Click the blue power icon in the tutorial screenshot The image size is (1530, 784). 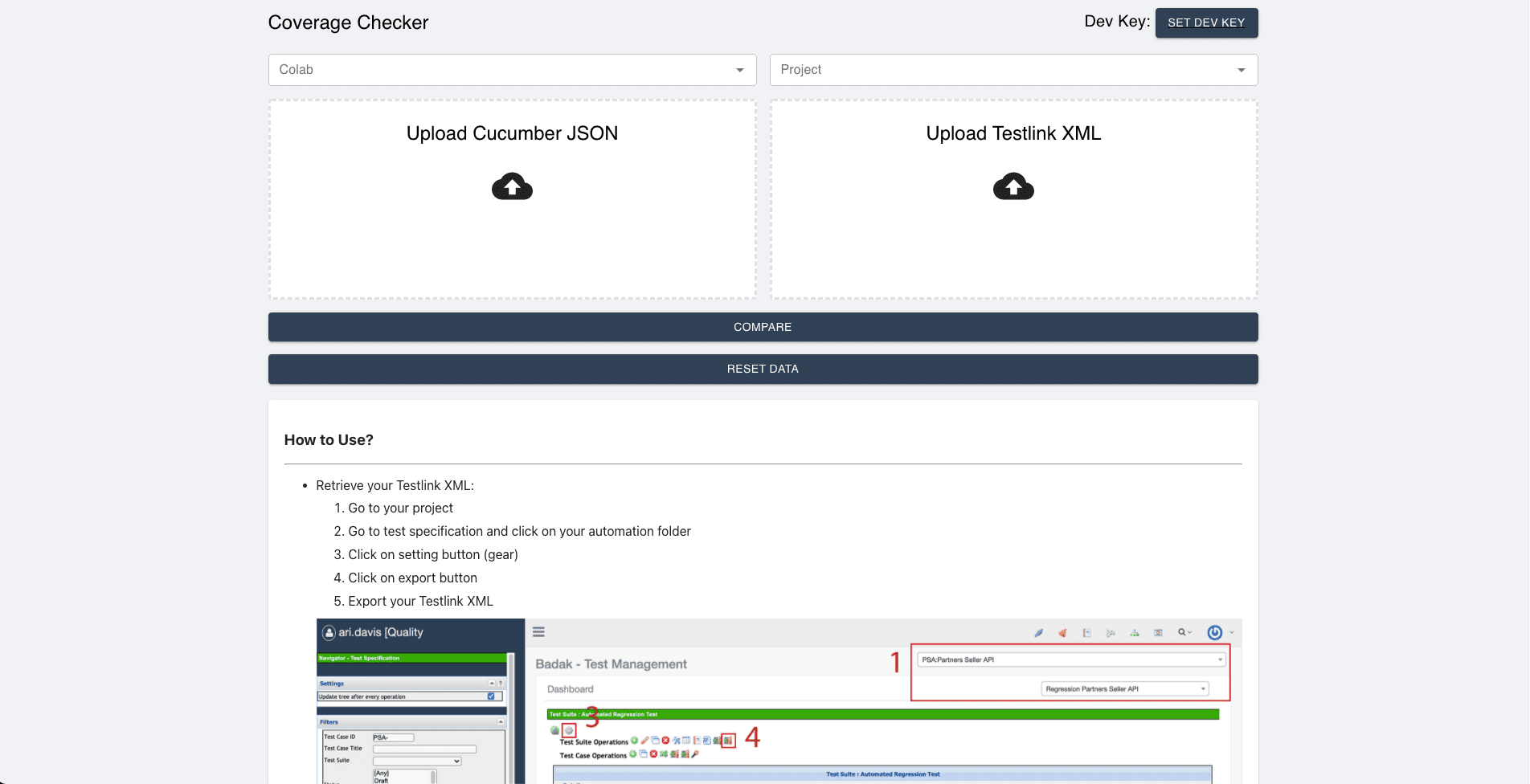pyautogui.click(x=1214, y=633)
